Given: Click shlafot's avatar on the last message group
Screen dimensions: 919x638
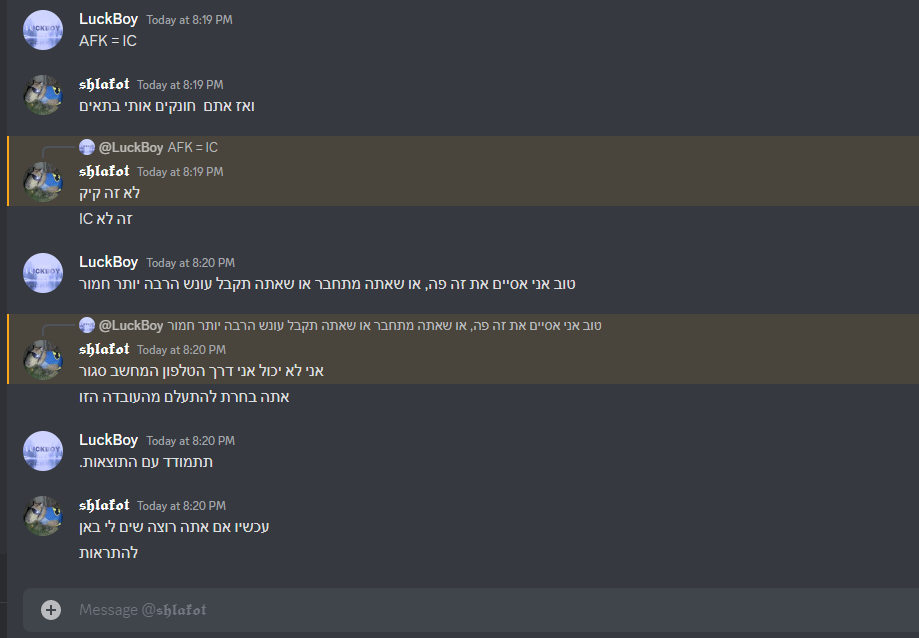Looking at the screenshot, I should point(43,516).
